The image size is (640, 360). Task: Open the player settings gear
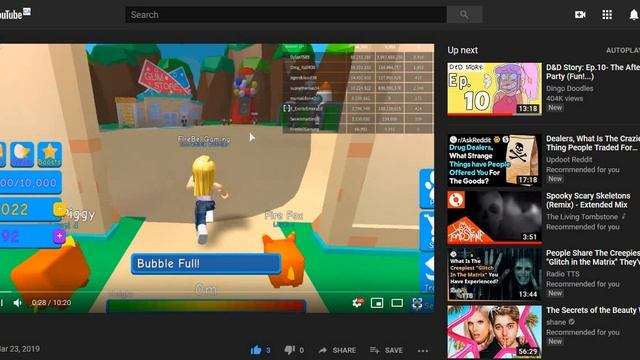(x=357, y=302)
